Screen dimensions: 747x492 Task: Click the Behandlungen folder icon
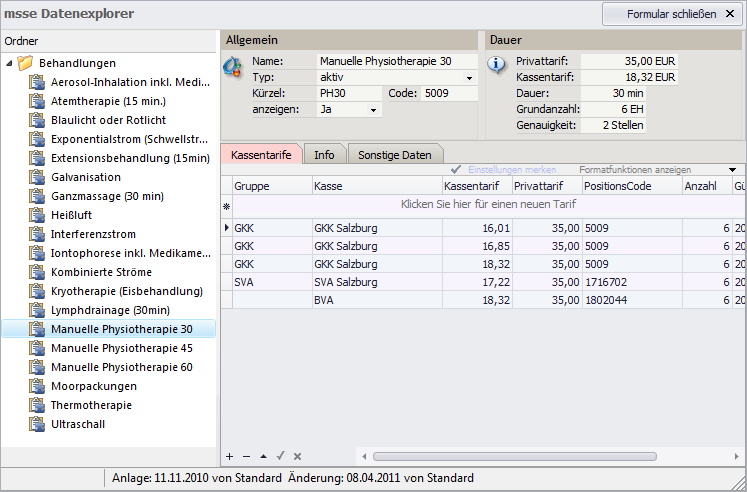tap(25, 63)
